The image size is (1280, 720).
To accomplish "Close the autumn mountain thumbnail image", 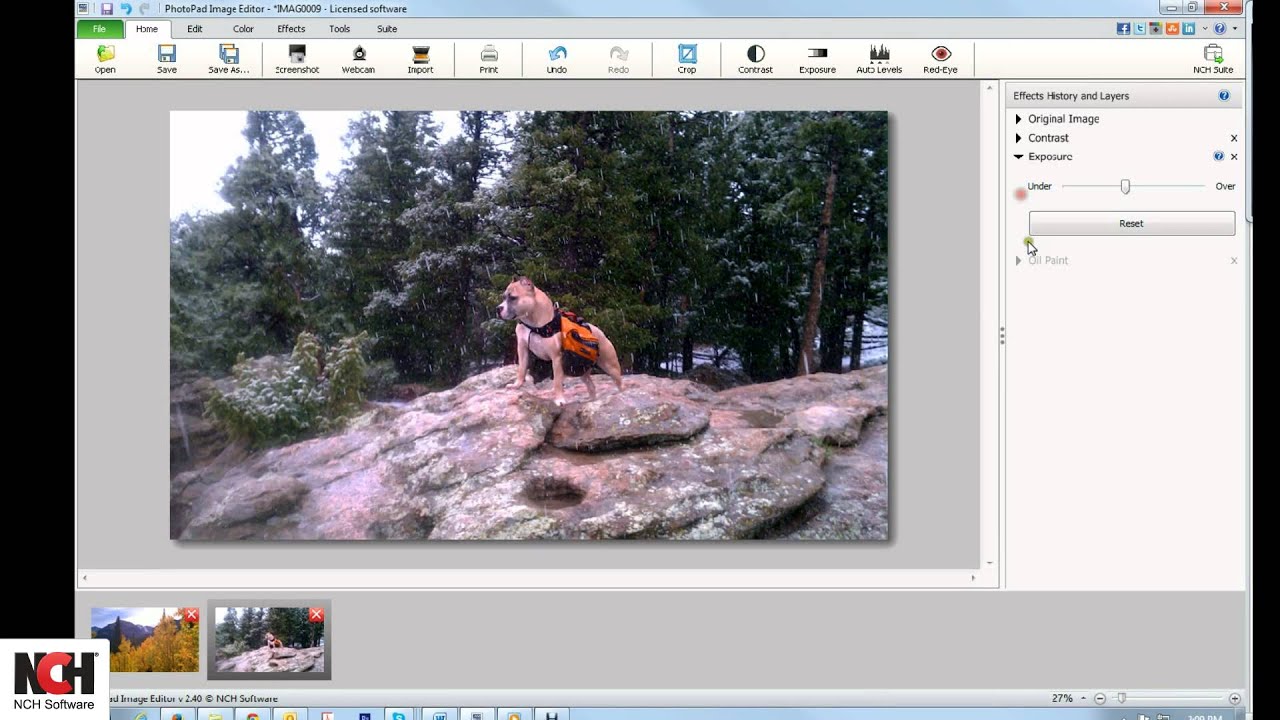I will (x=192, y=615).
